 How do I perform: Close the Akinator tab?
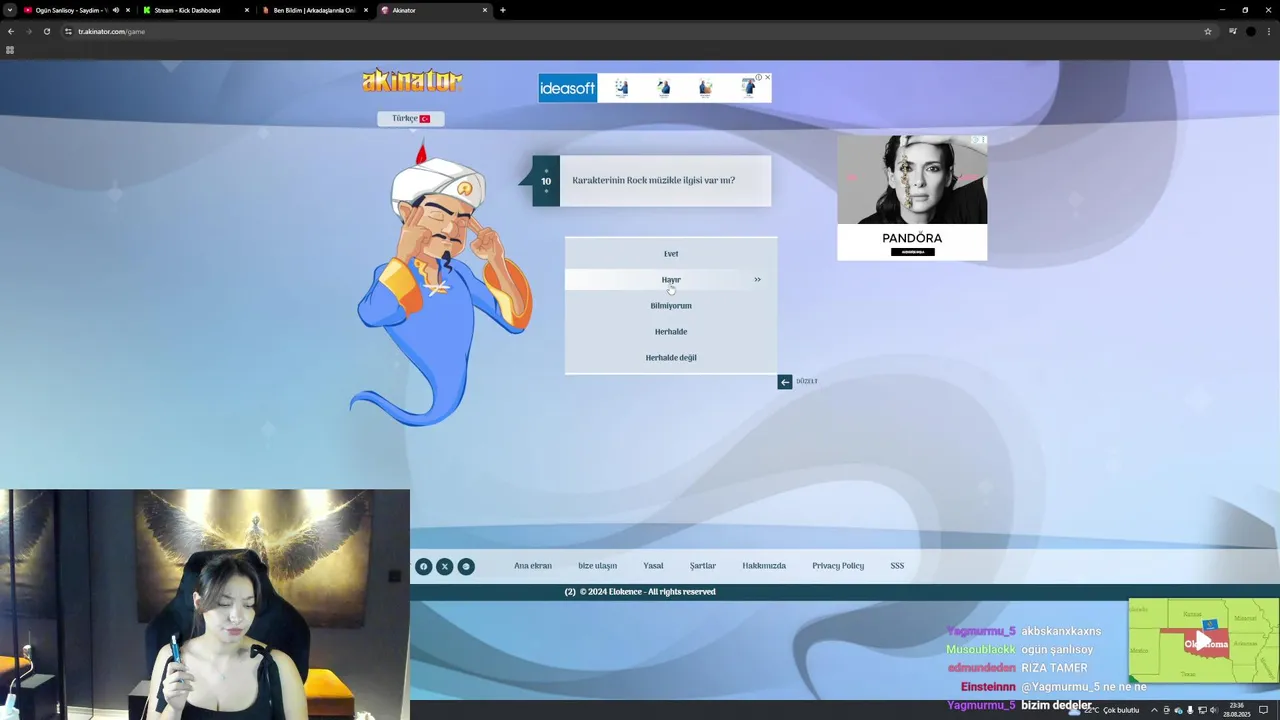point(485,10)
